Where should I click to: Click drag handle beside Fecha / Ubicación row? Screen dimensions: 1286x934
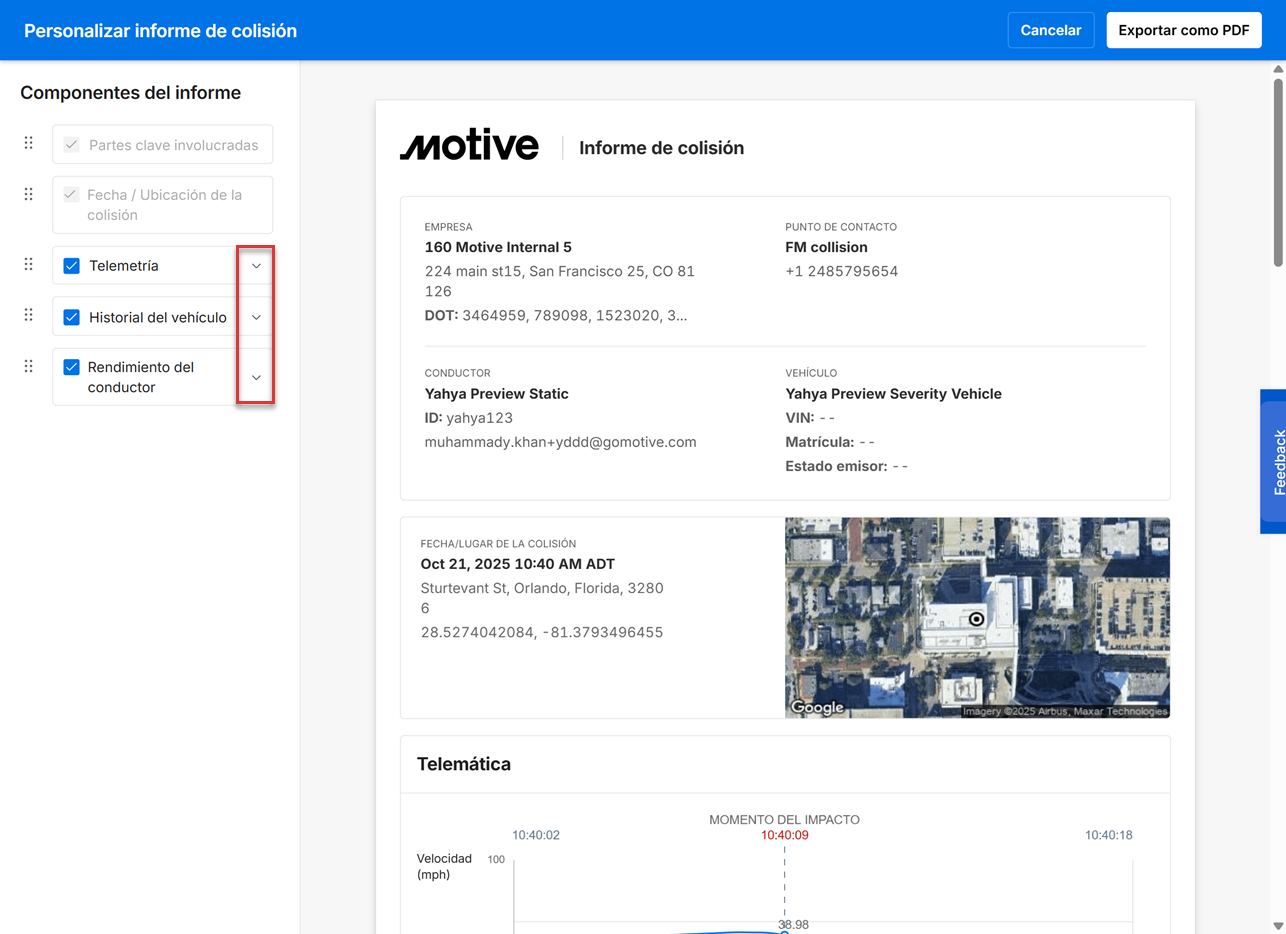[28, 194]
